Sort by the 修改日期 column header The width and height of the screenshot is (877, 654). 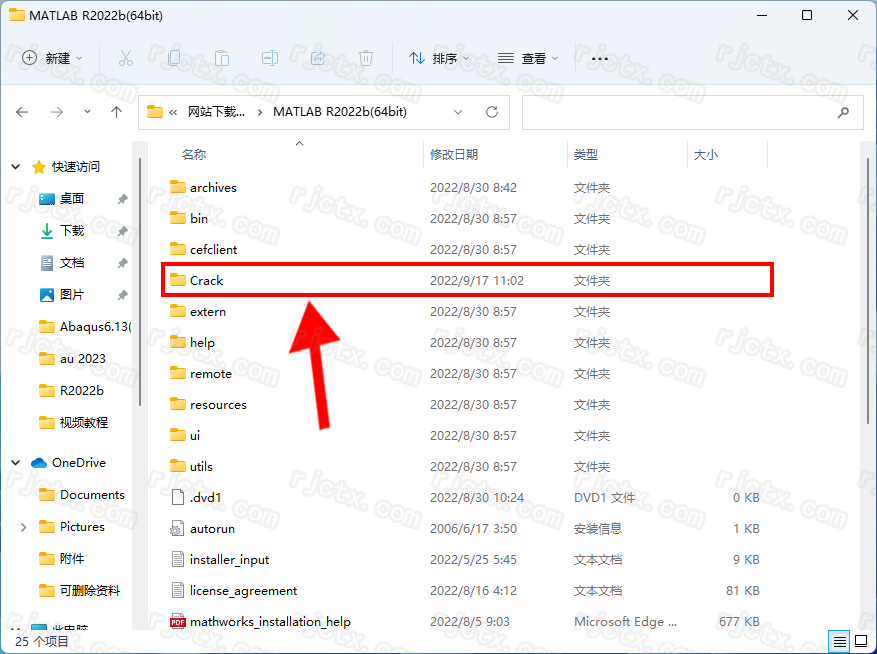pyautogui.click(x=454, y=154)
